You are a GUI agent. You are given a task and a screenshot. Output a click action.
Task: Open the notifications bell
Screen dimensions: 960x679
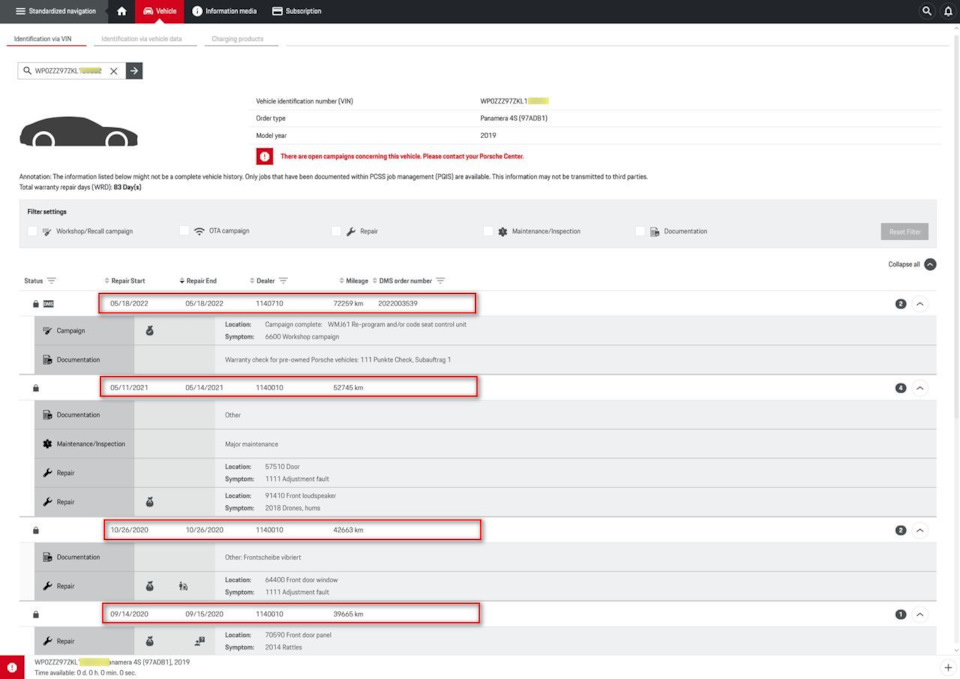tap(948, 11)
